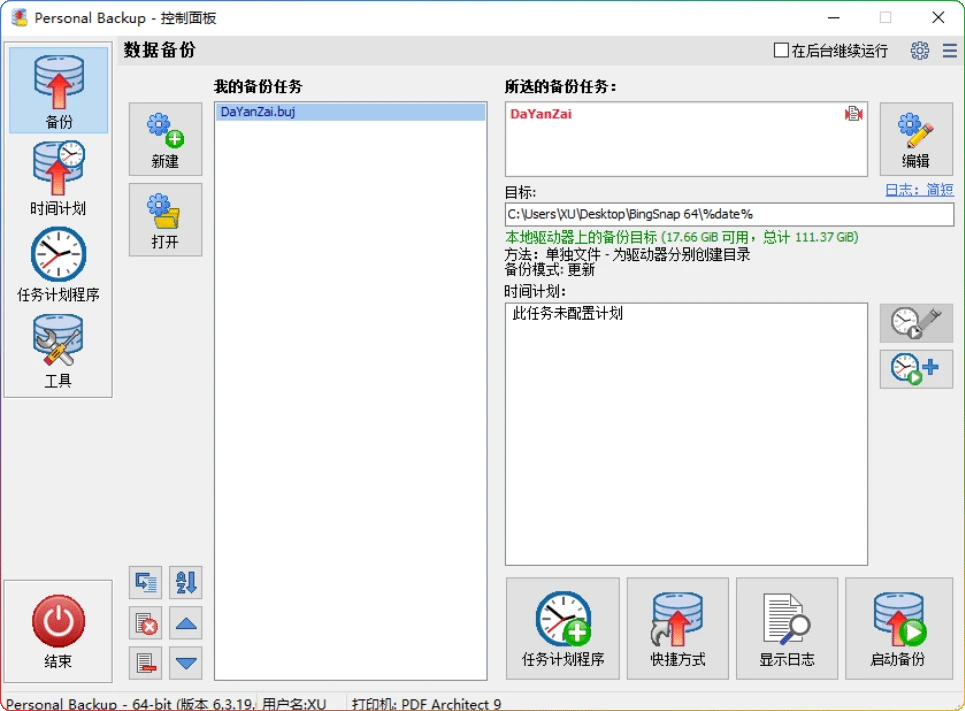The width and height of the screenshot is (965, 711).
Task: Sort the task list alphabetically A-Z
Action: pos(186,582)
